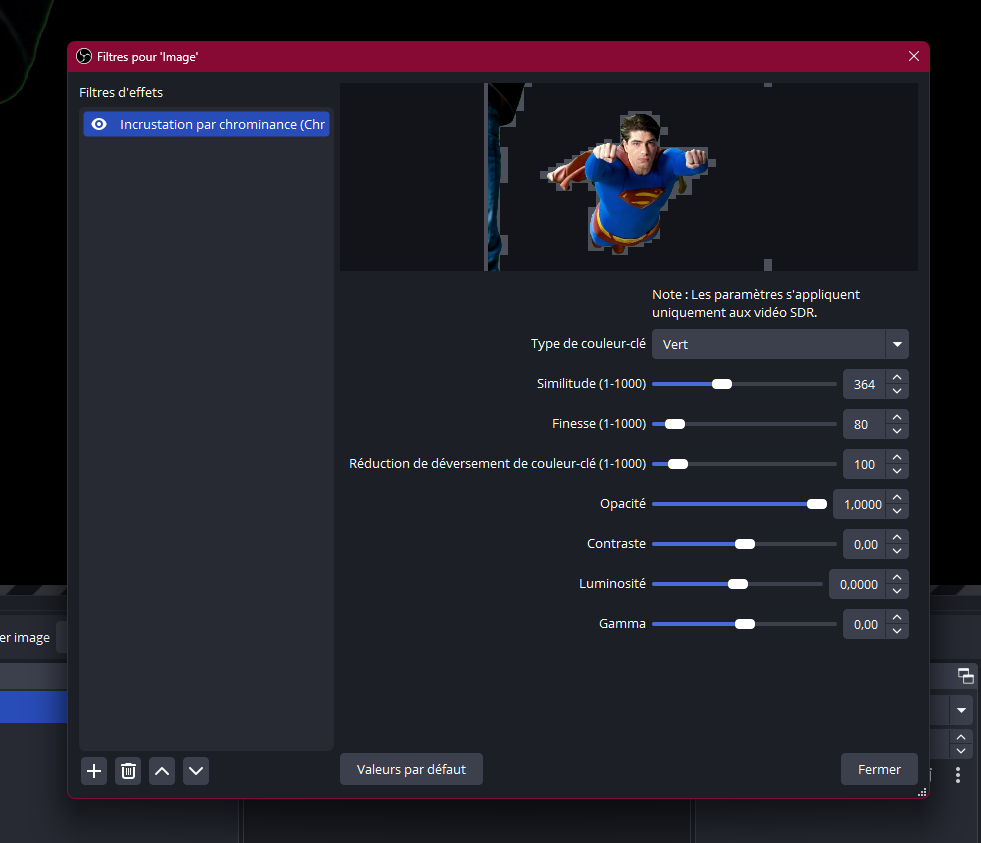Increase Finesse value with up arrow
981x843 pixels.
pyautogui.click(x=897, y=417)
